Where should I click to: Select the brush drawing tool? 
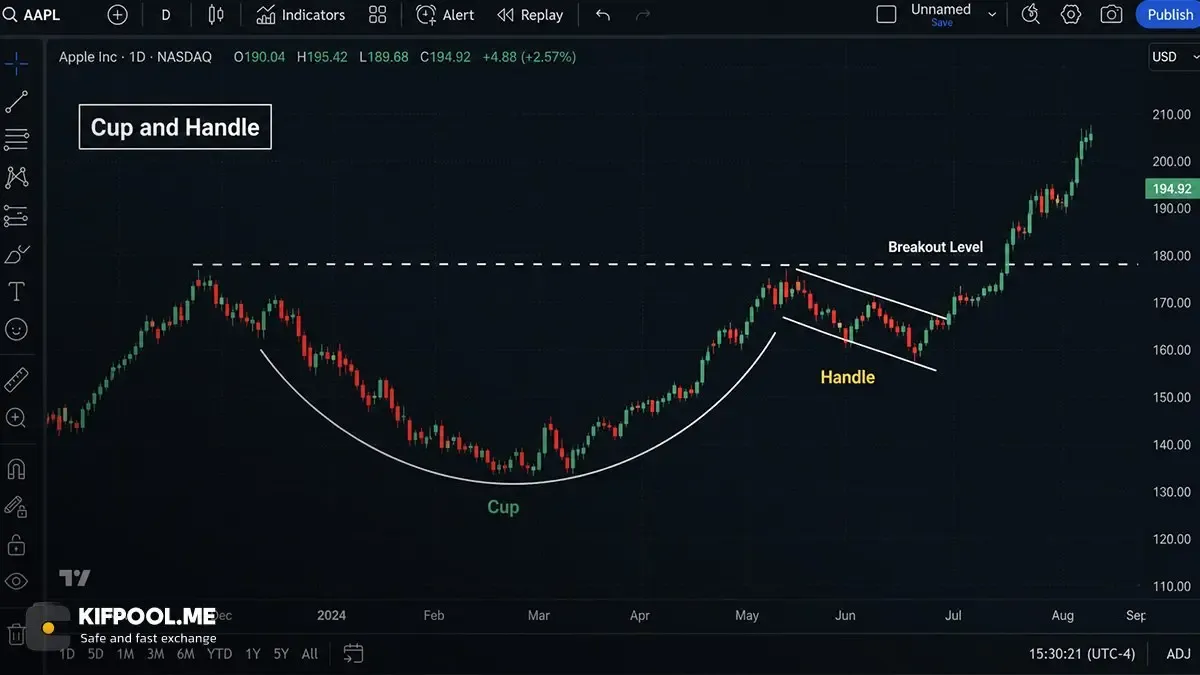click(16, 254)
